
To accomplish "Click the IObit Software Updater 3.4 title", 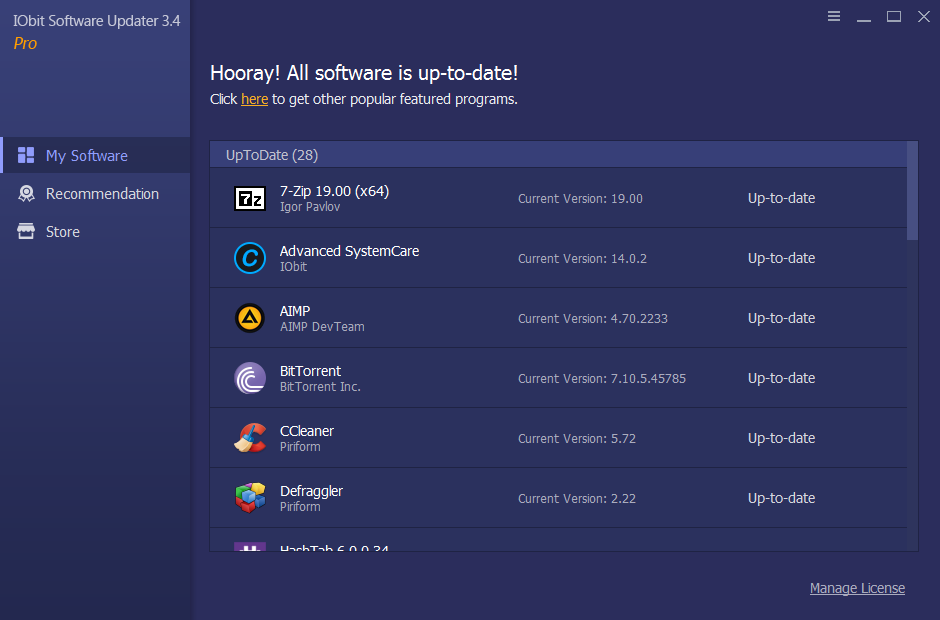I will click(x=97, y=21).
